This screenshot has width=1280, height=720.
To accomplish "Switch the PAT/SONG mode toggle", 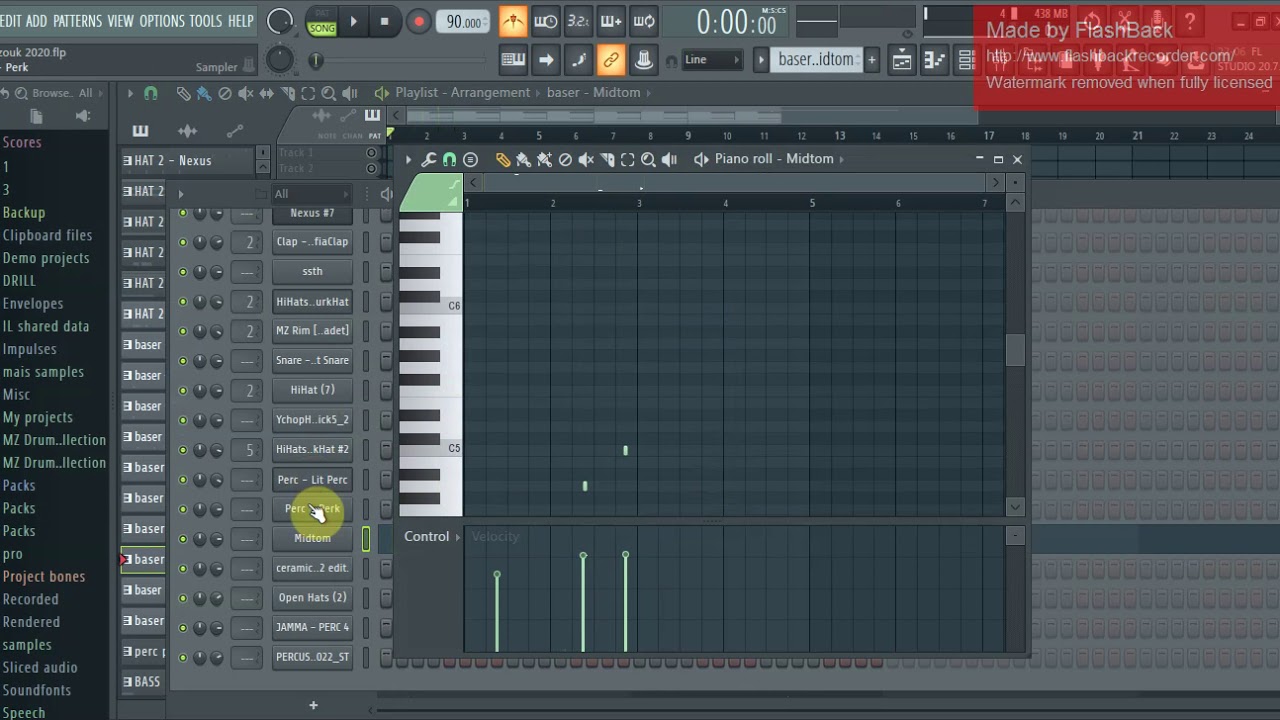I will [322, 22].
